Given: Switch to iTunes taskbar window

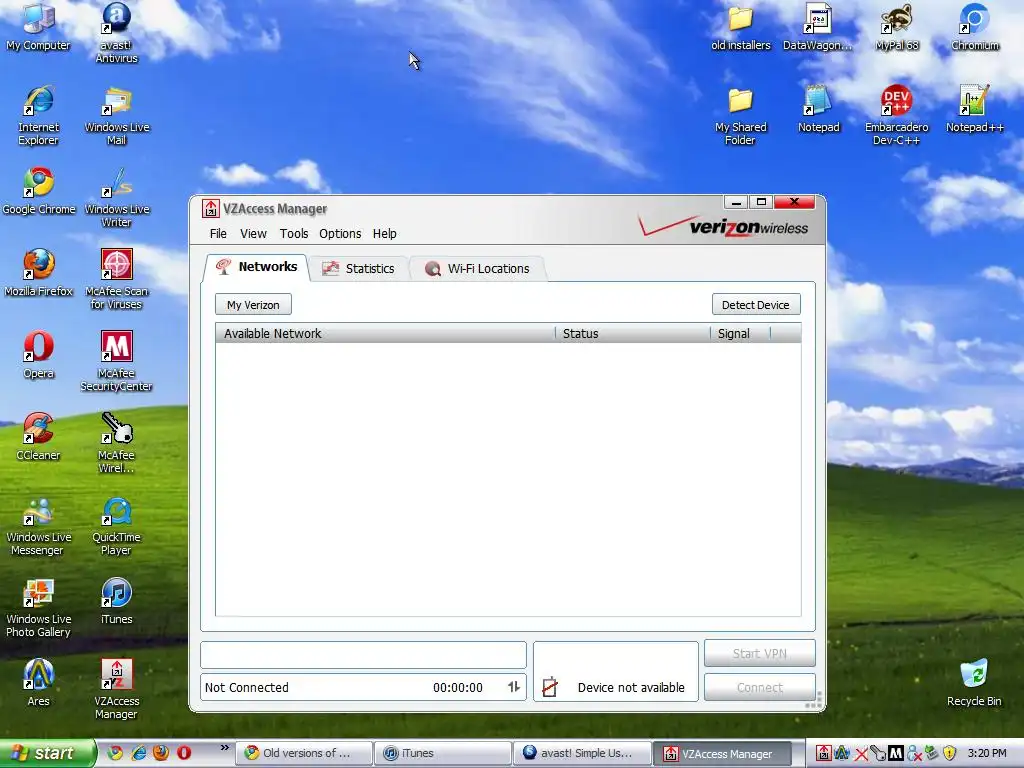Looking at the screenshot, I should tap(443, 754).
